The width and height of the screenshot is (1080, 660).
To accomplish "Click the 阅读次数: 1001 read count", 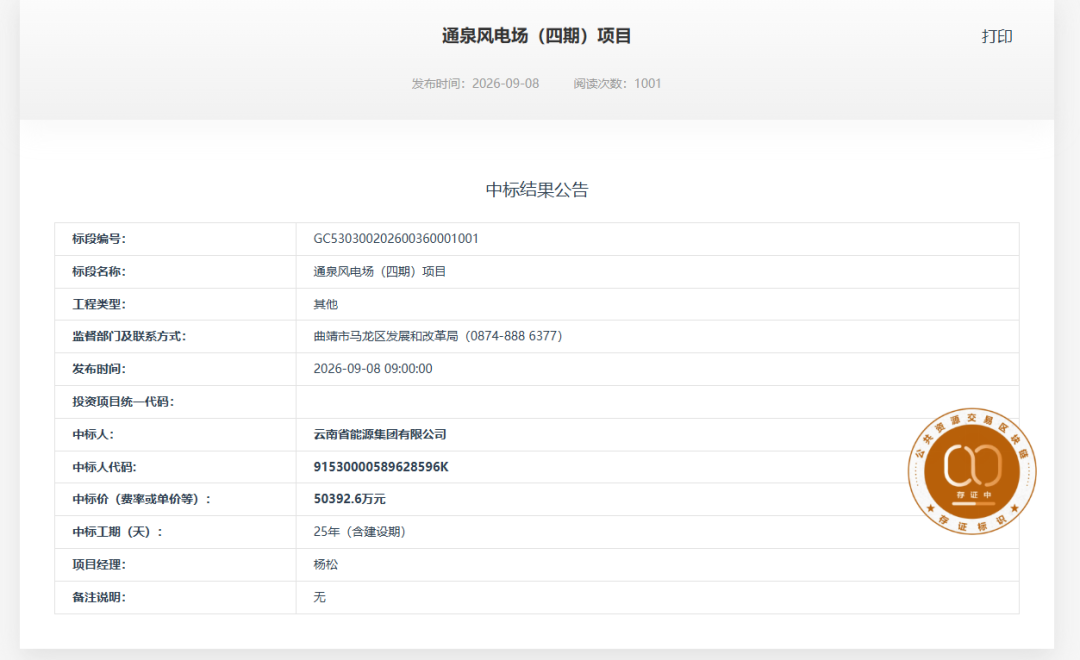I will (617, 83).
